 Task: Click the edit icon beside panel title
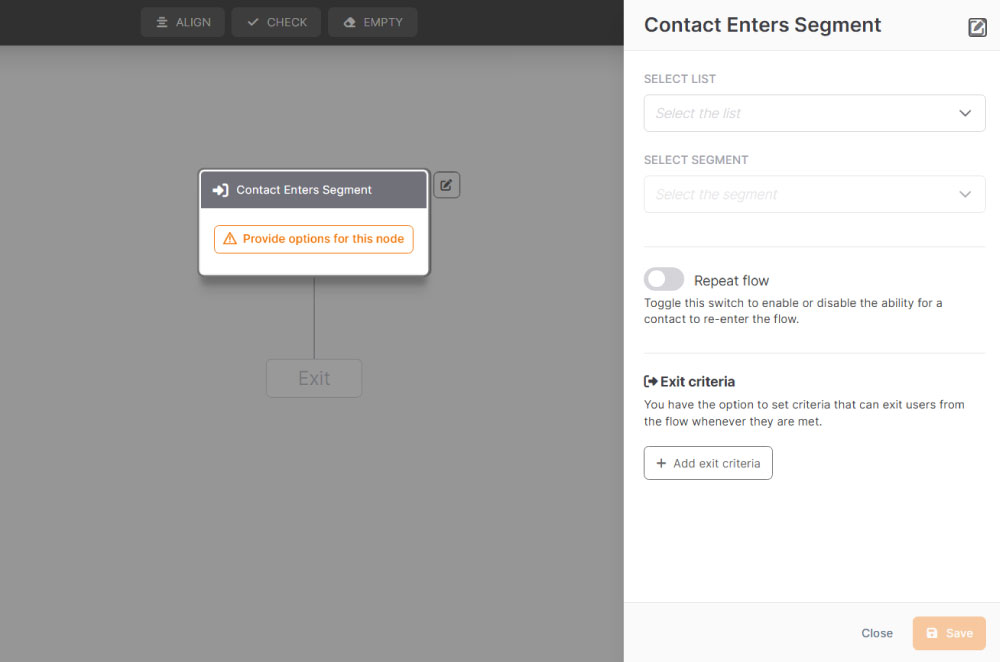[977, 27]
